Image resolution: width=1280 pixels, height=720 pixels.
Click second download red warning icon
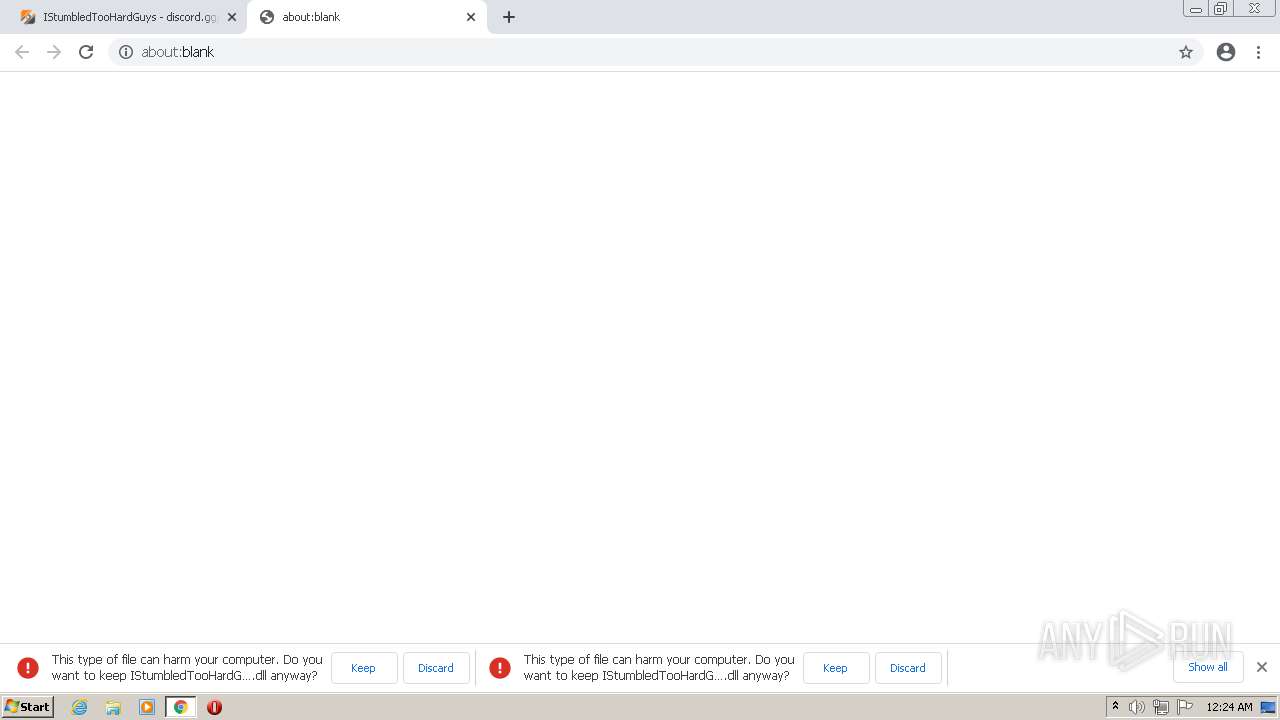point(500,668)
